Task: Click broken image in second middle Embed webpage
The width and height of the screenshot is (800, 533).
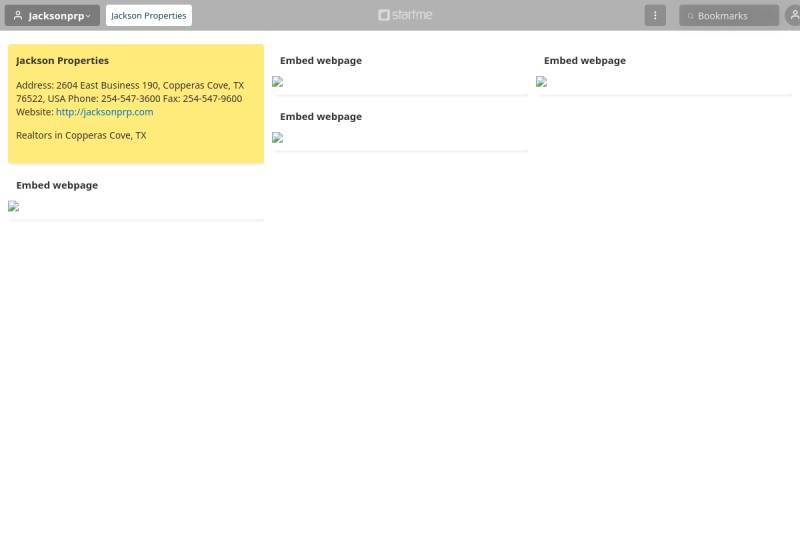Action: (x=278, y=138)
